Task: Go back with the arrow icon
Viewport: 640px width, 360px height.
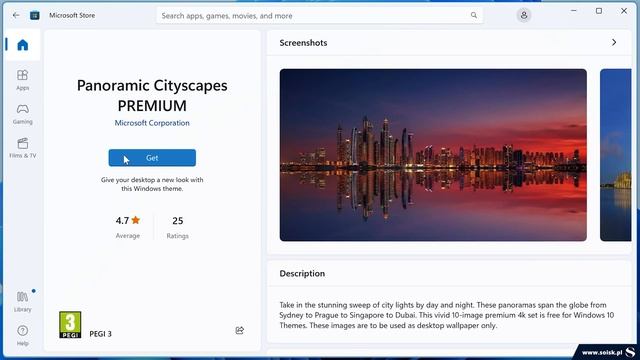Action: [16, 16]
